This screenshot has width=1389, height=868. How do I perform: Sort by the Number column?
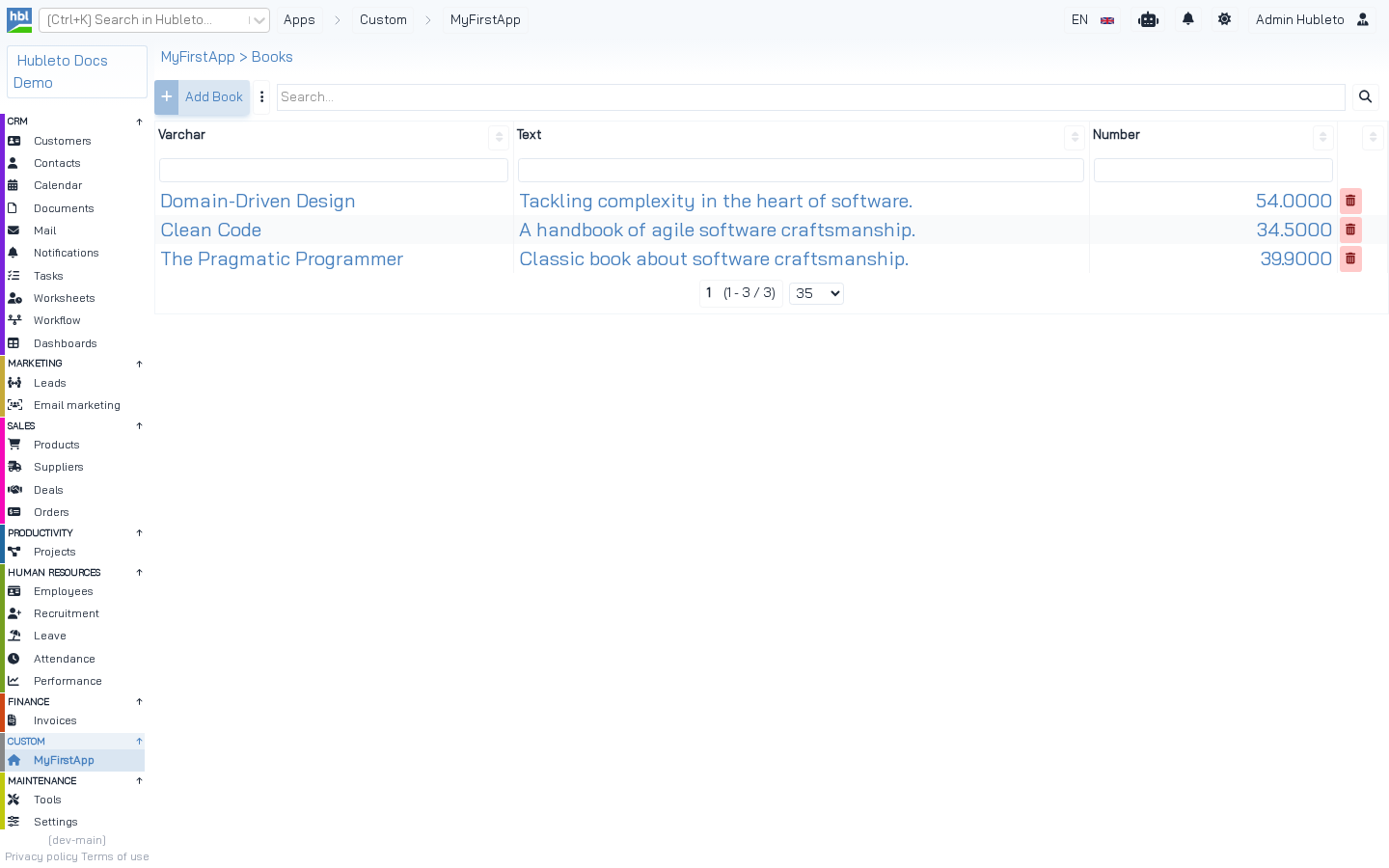[1322, 137]
